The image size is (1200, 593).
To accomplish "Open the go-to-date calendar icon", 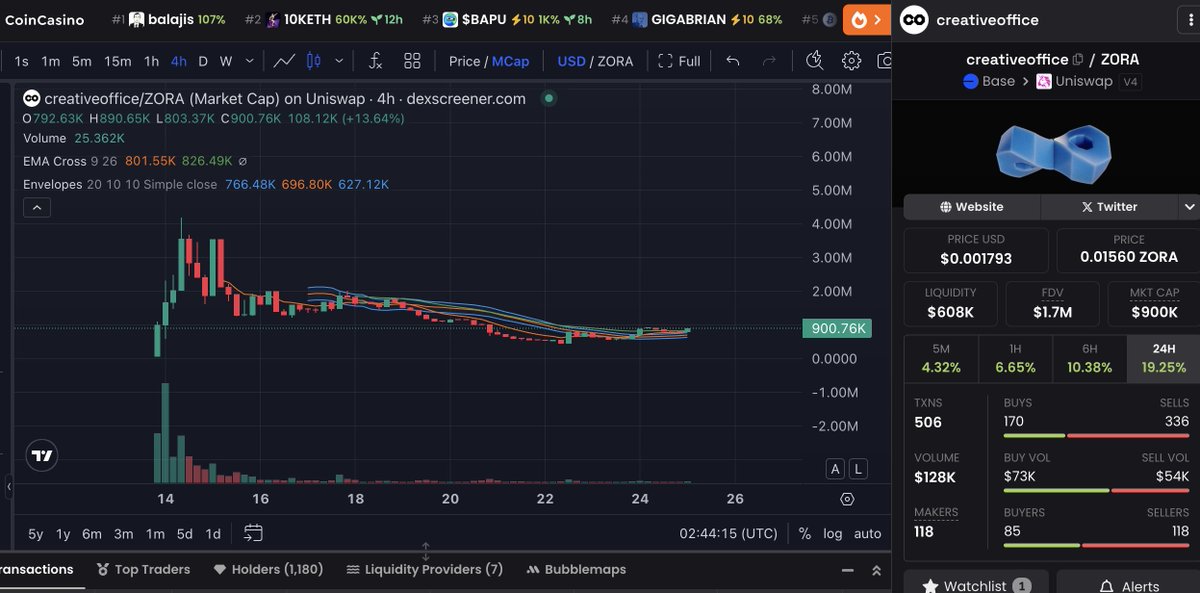I will pyautogui.click(x=253, y=534).
